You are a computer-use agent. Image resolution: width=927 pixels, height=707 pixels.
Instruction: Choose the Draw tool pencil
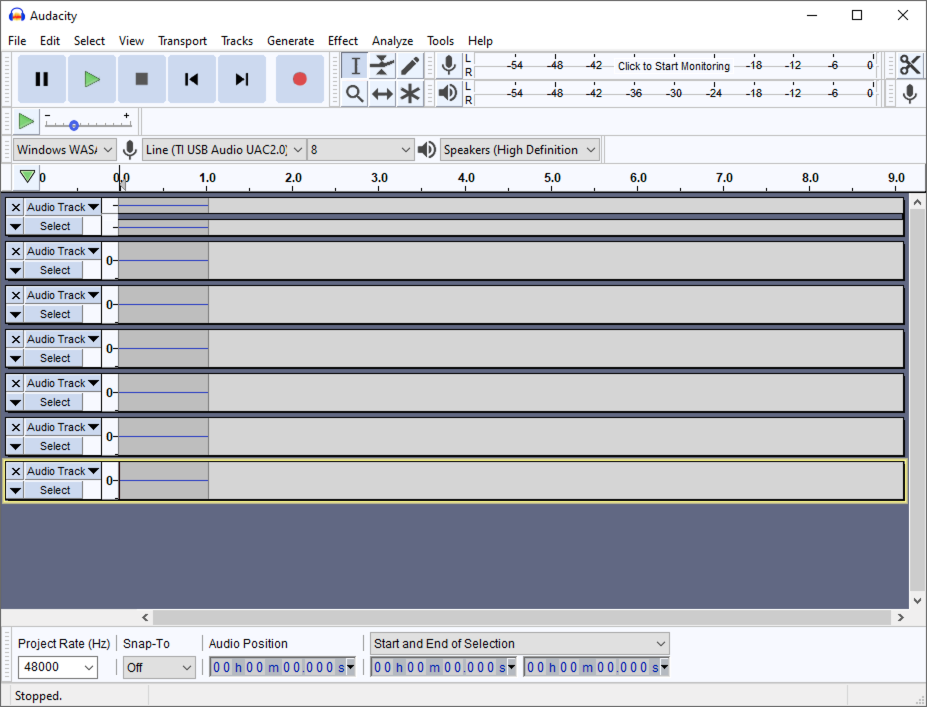pyautogui.click(x=410, y=66)
